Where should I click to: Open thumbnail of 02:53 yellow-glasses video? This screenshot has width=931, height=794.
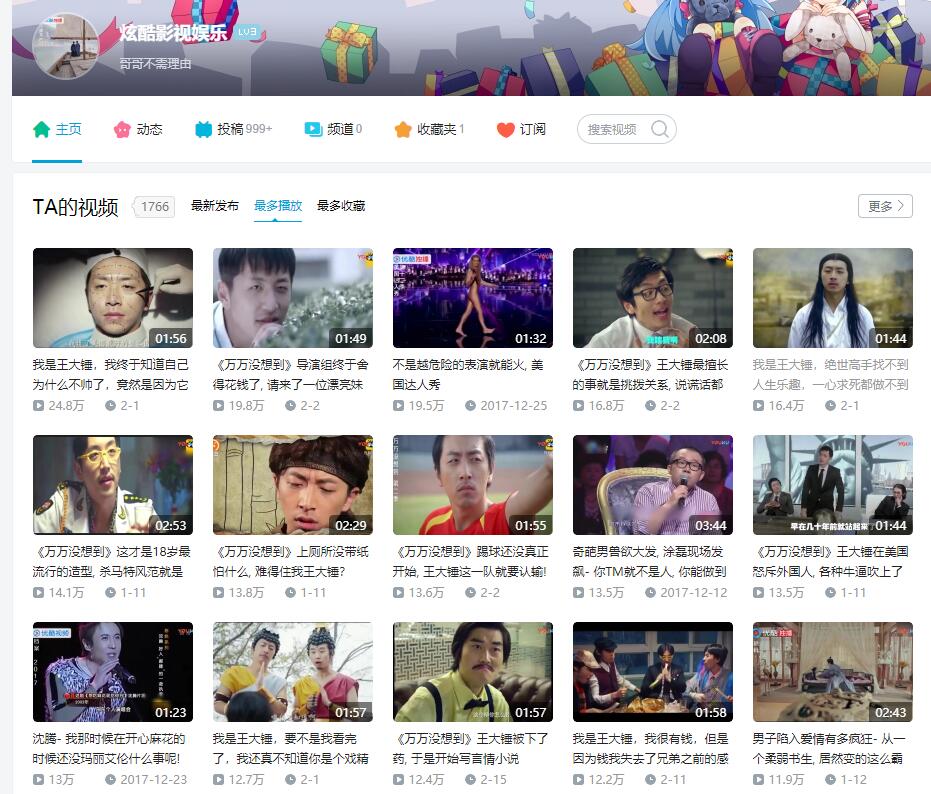click(113, 485)
